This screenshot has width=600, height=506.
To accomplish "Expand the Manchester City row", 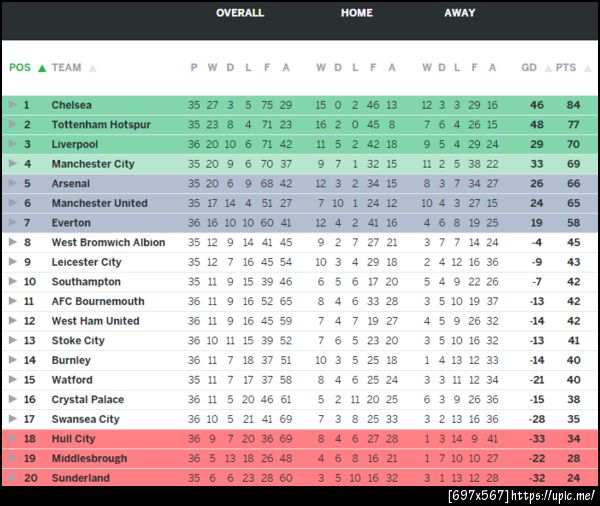I will (x=12, y=164).
